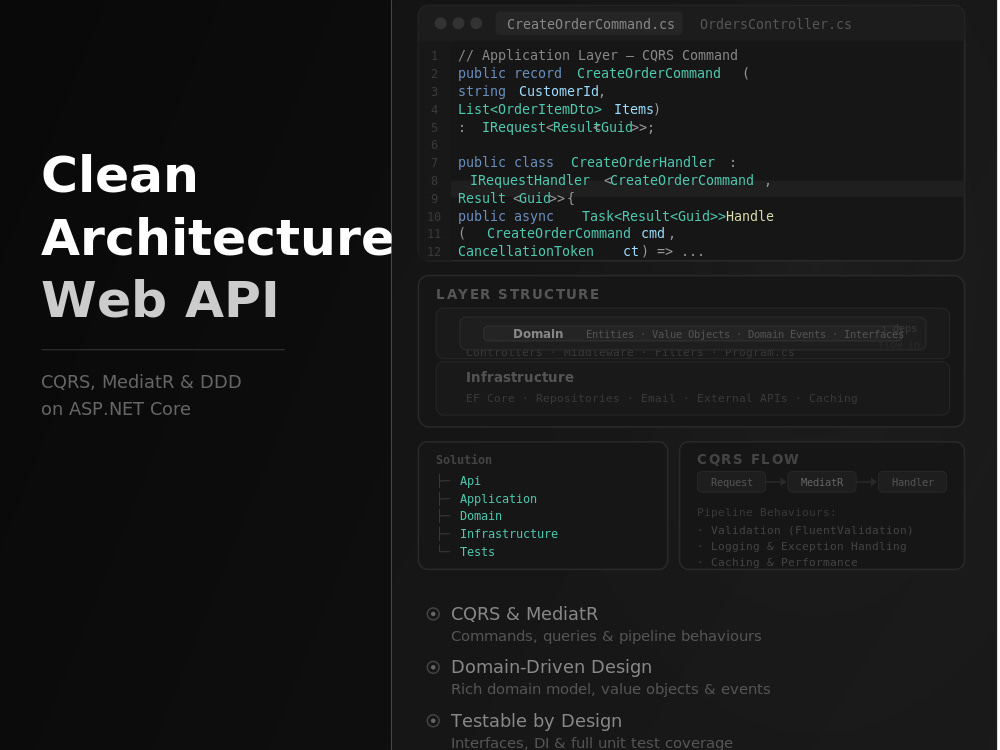Open the OrdersController.cs tab
Image resolution: width=1000 pixels, height=750 pixels.
click(775, 24)
